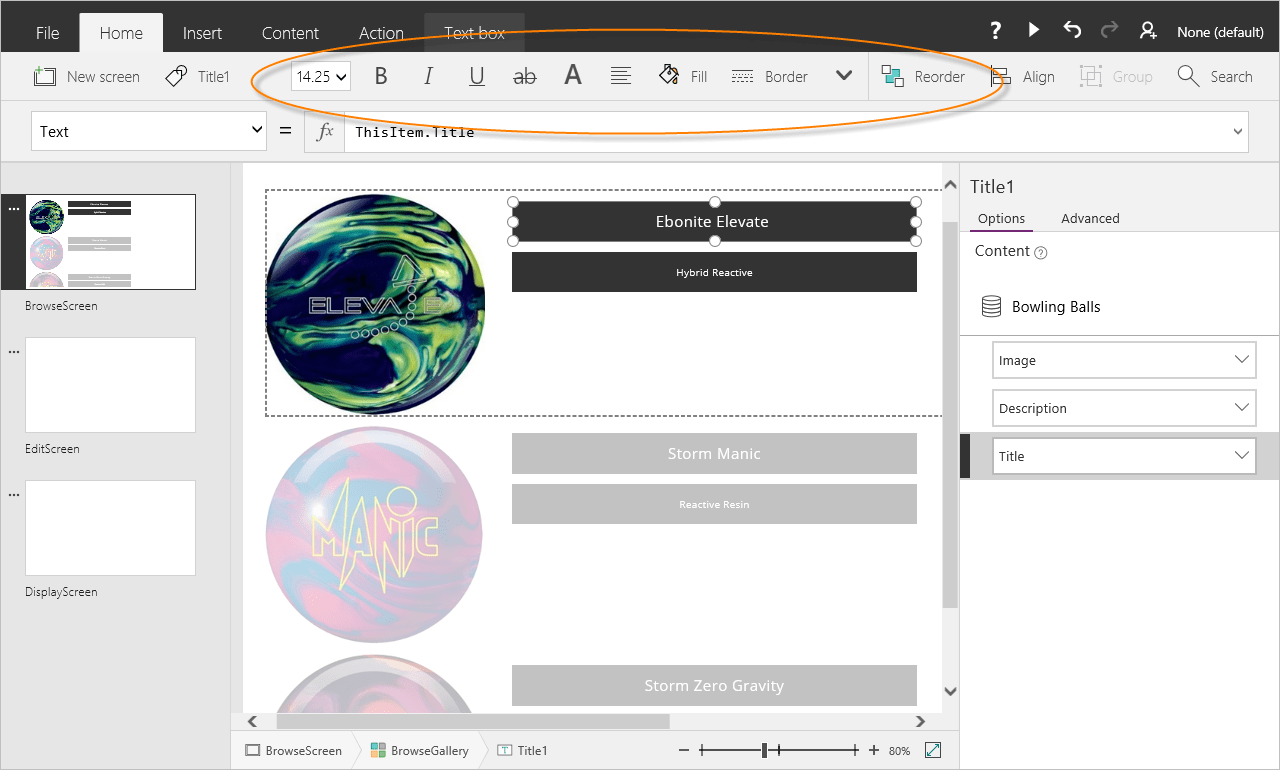The image size is (1280, 770).
Task: Toggle bold formatting
Action: 380,75
